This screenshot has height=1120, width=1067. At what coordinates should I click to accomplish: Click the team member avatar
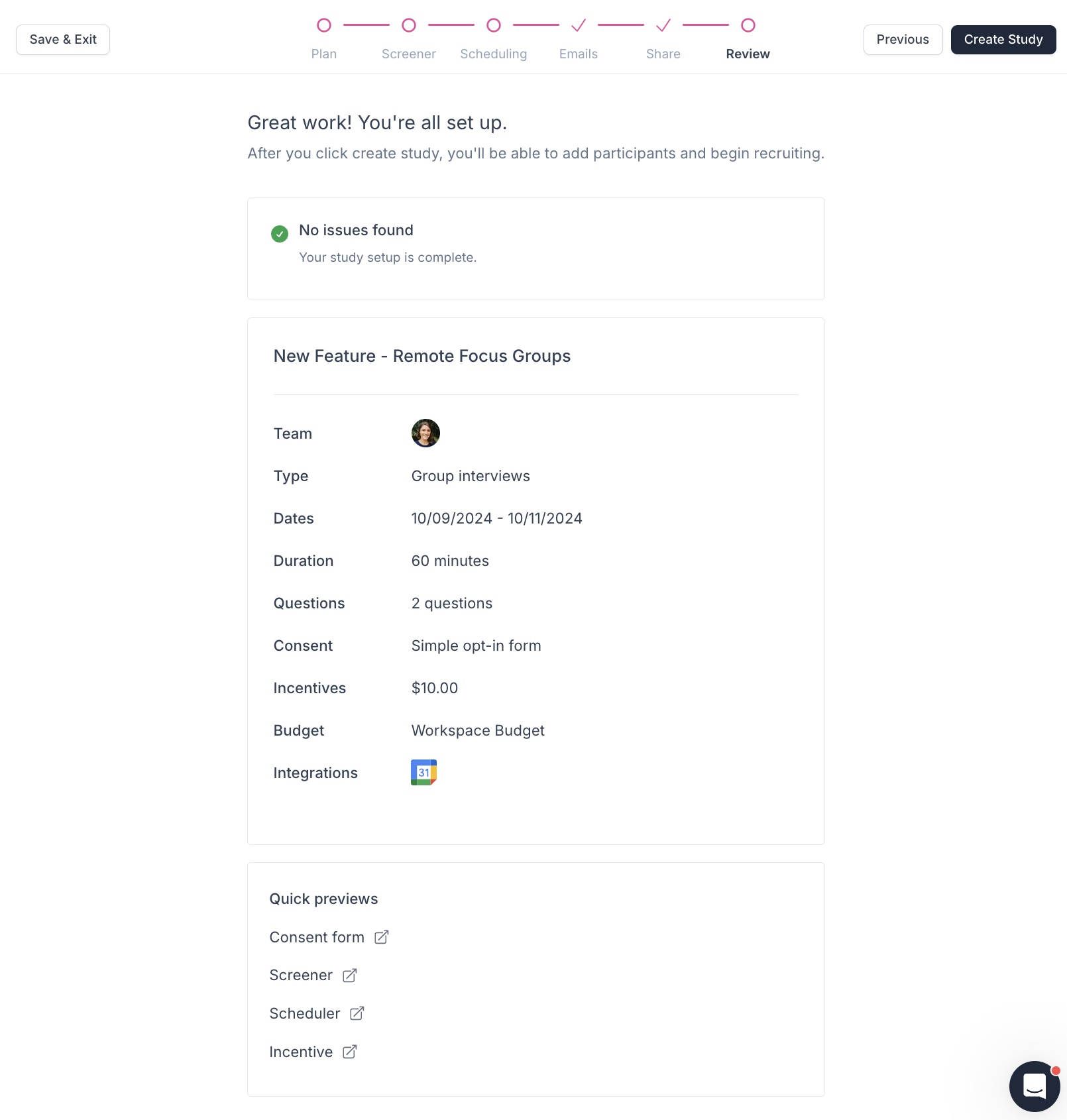click(425, 433)
